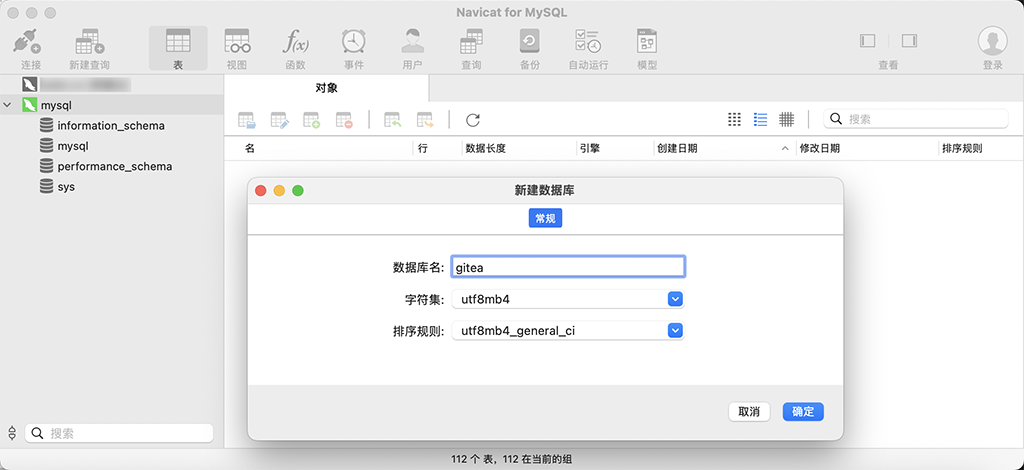Image resolution: width=1024 pixels, height=470 pixels.
Task: Click the 名 column header
Action: [249, 148]
